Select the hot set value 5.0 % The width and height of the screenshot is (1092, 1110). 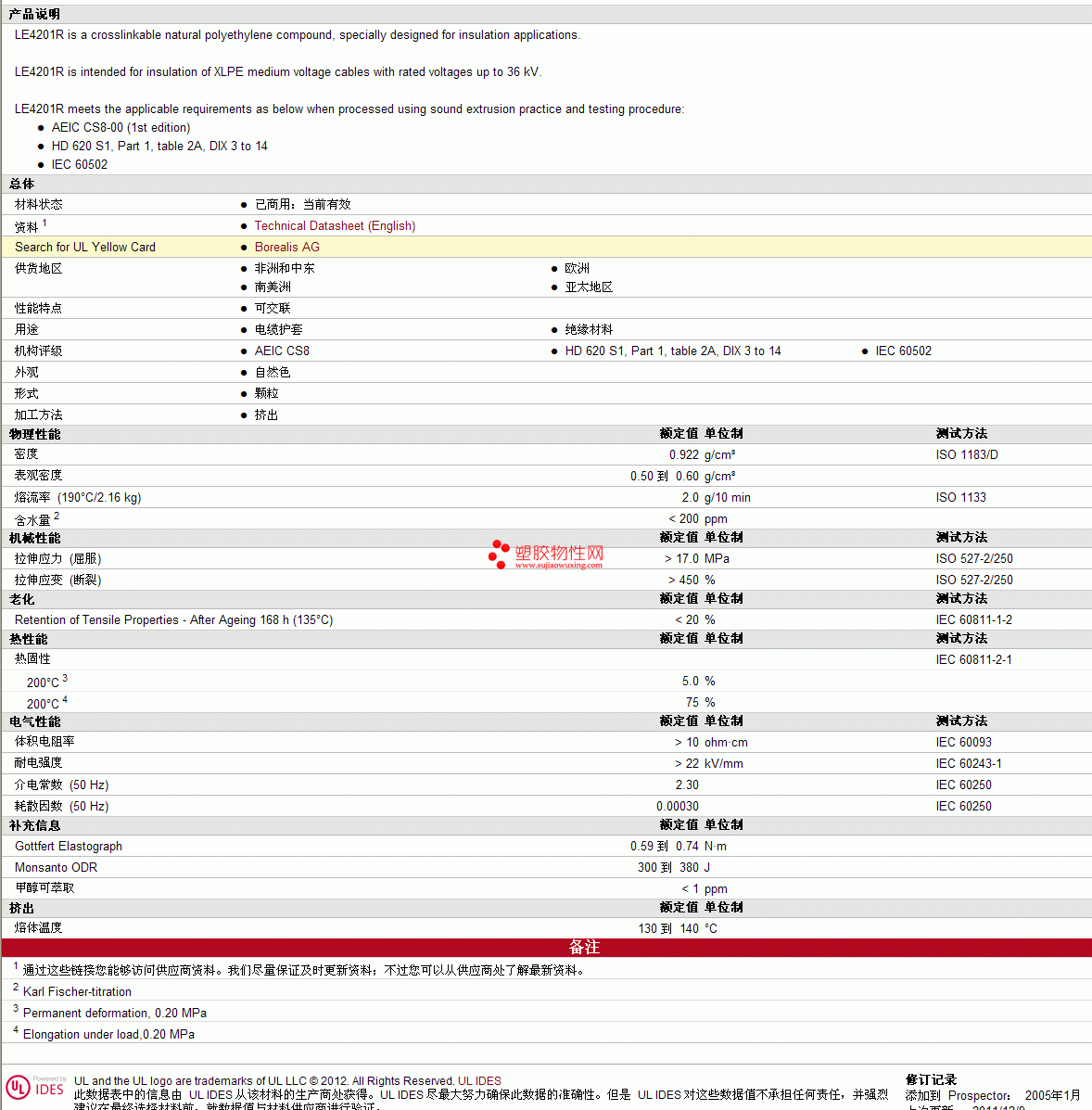[699, 681]
